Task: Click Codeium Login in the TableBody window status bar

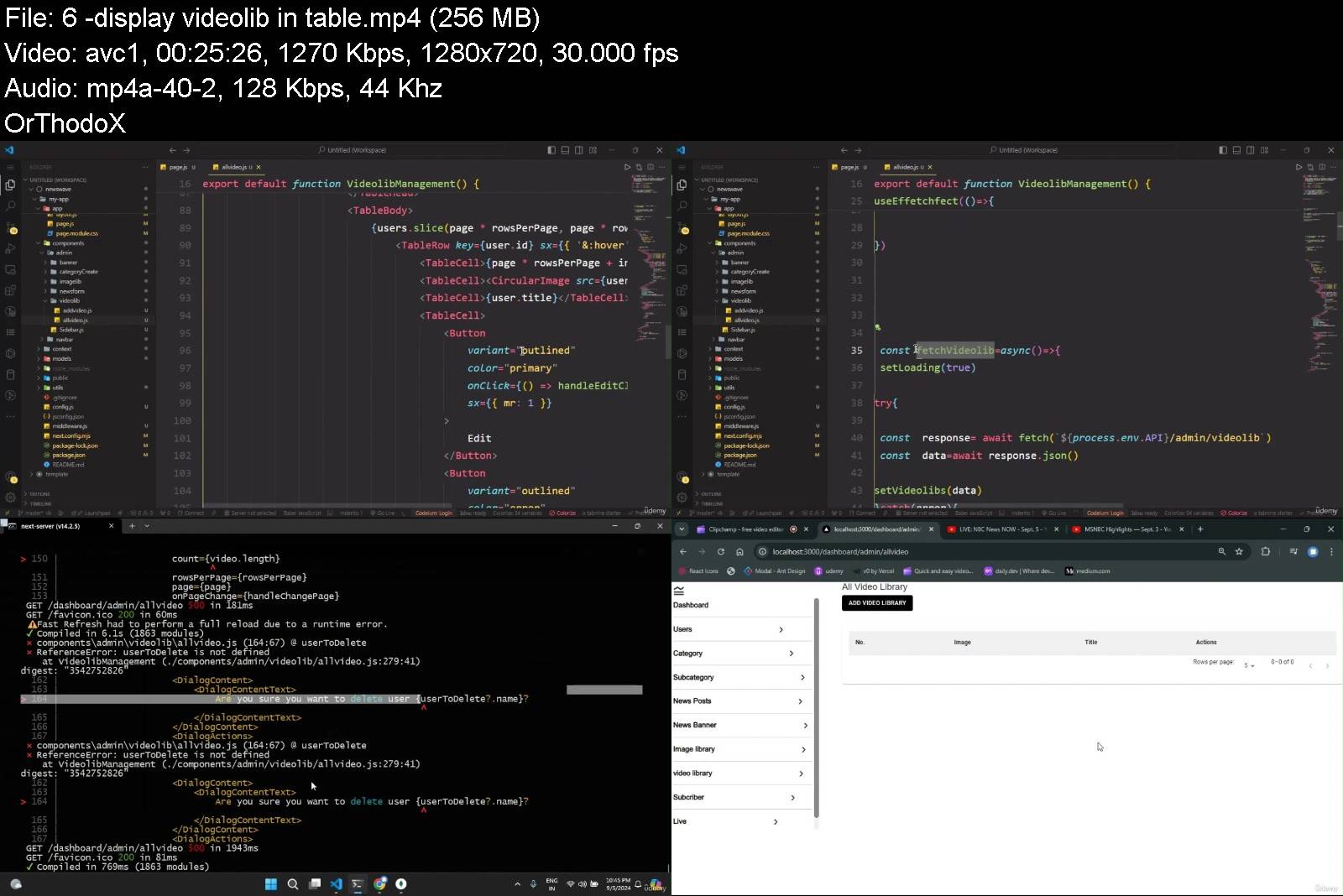Action: [x=434, y=513]
